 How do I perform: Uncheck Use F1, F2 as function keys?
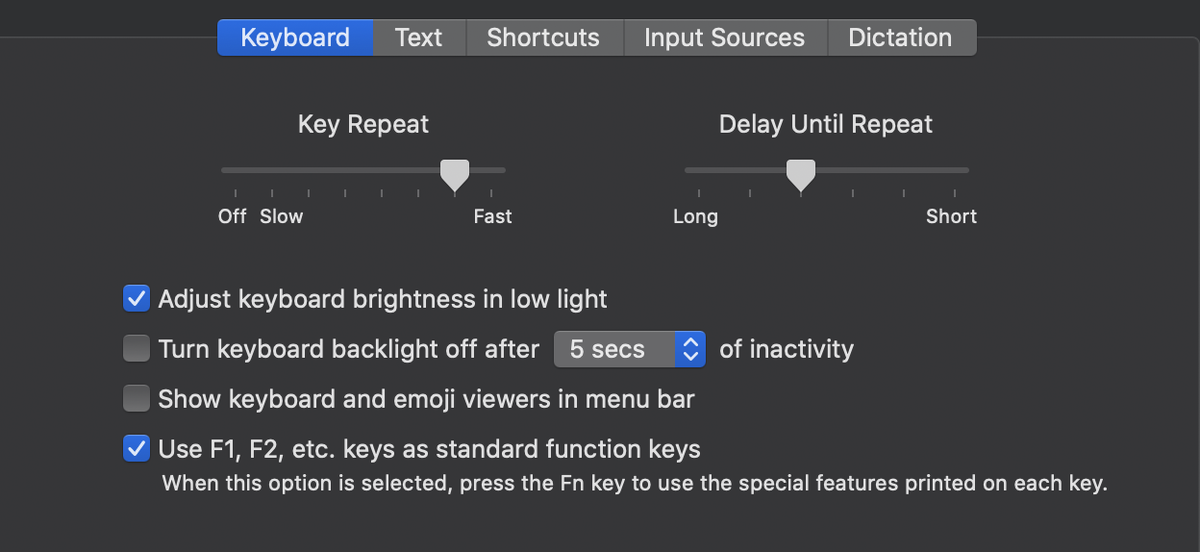[136, 449]
